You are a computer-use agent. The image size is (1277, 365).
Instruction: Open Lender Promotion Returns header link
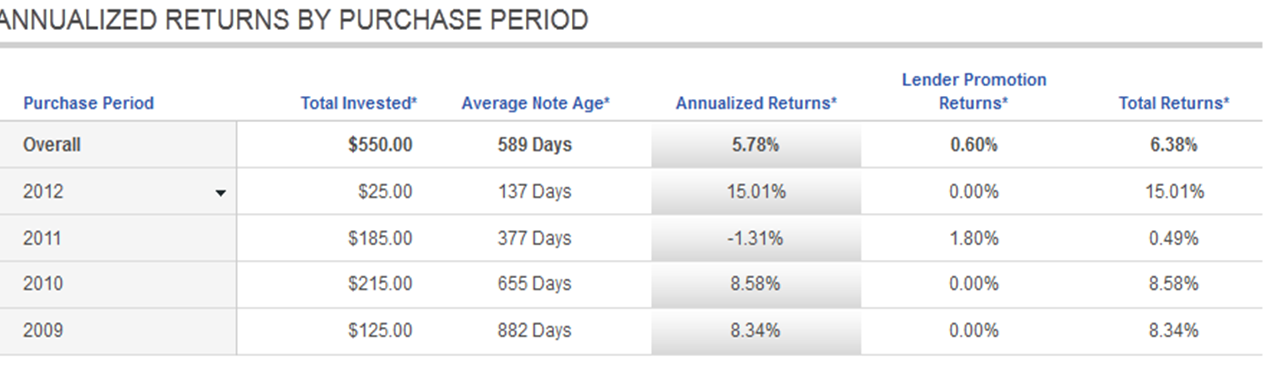point(974,91)
